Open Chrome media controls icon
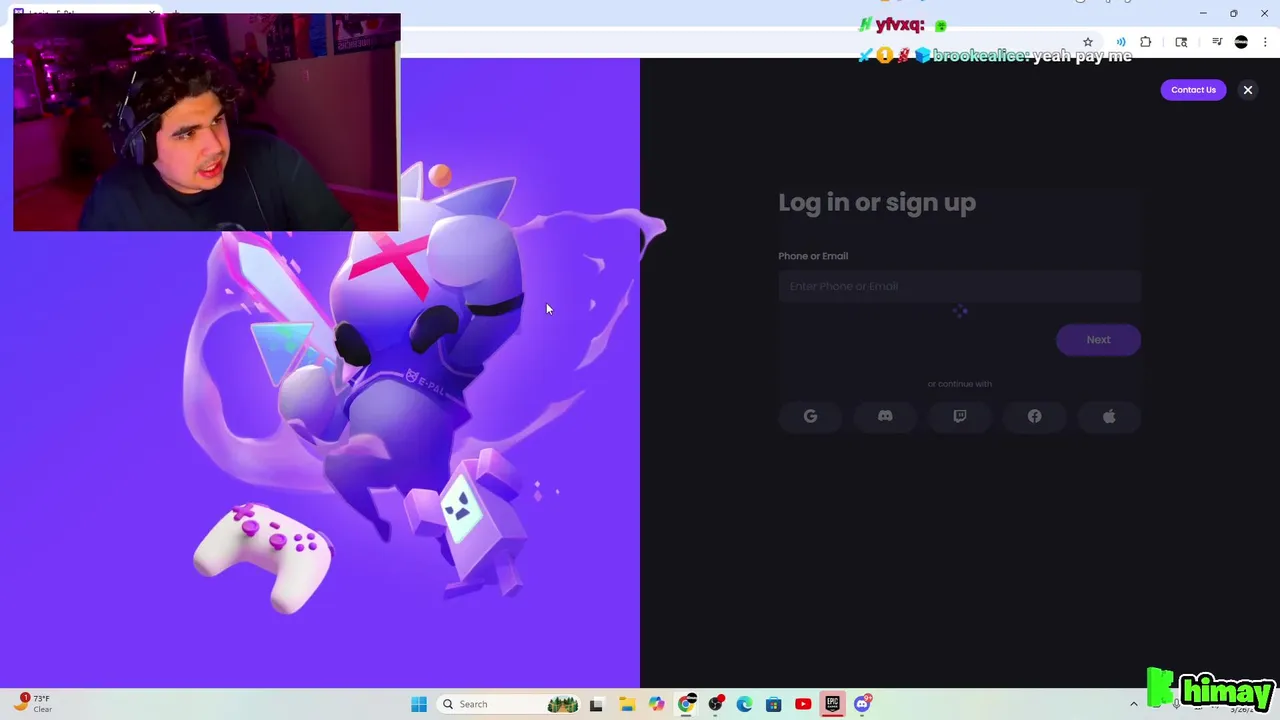The height and width of the screenshot is (720, 1280). pyautogui.click(x=1217, y=42)
